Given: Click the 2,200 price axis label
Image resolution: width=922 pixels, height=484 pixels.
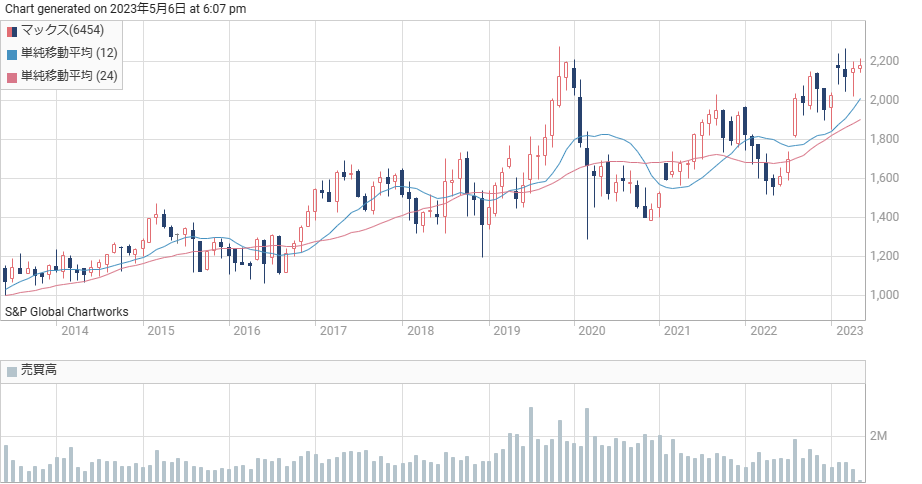Looking at the screenshot, I should tap(884, 61).
